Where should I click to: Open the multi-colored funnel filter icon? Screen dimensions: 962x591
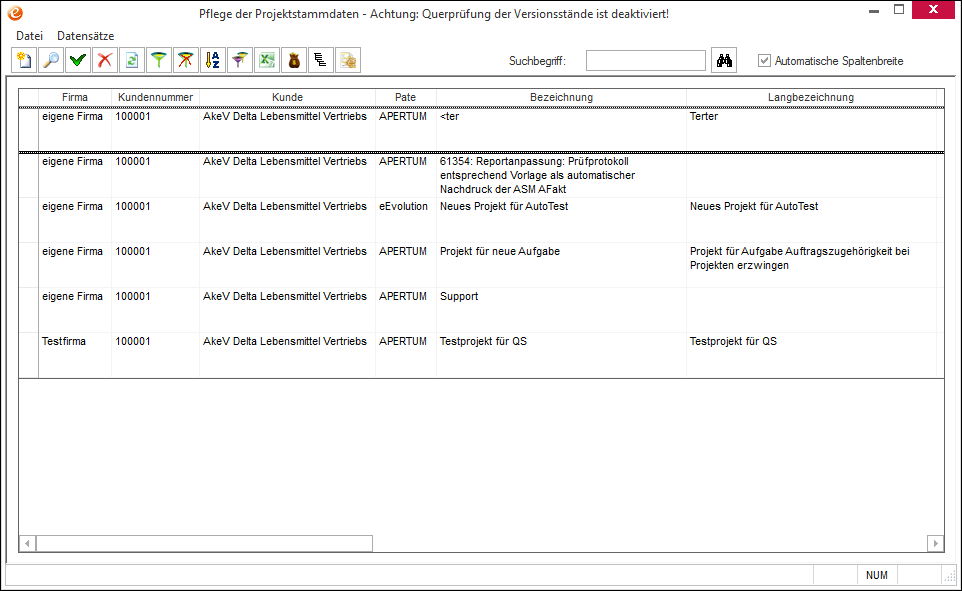[240, 60]
